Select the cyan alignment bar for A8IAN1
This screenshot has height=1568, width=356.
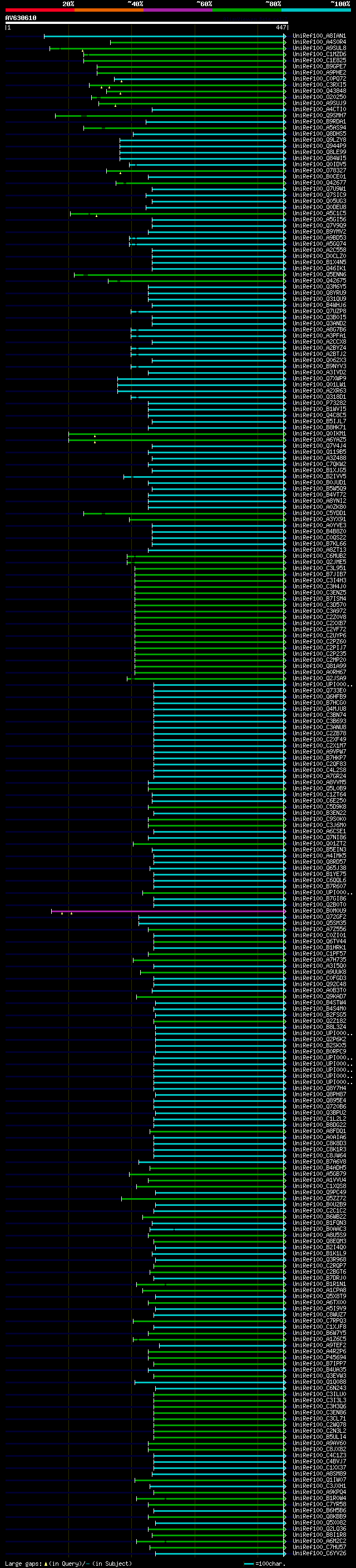coord(165,36)
